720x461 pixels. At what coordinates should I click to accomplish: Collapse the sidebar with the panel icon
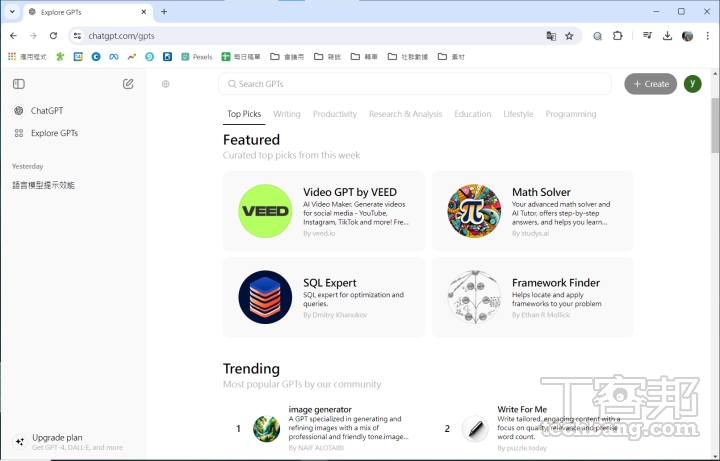point(19,84)
